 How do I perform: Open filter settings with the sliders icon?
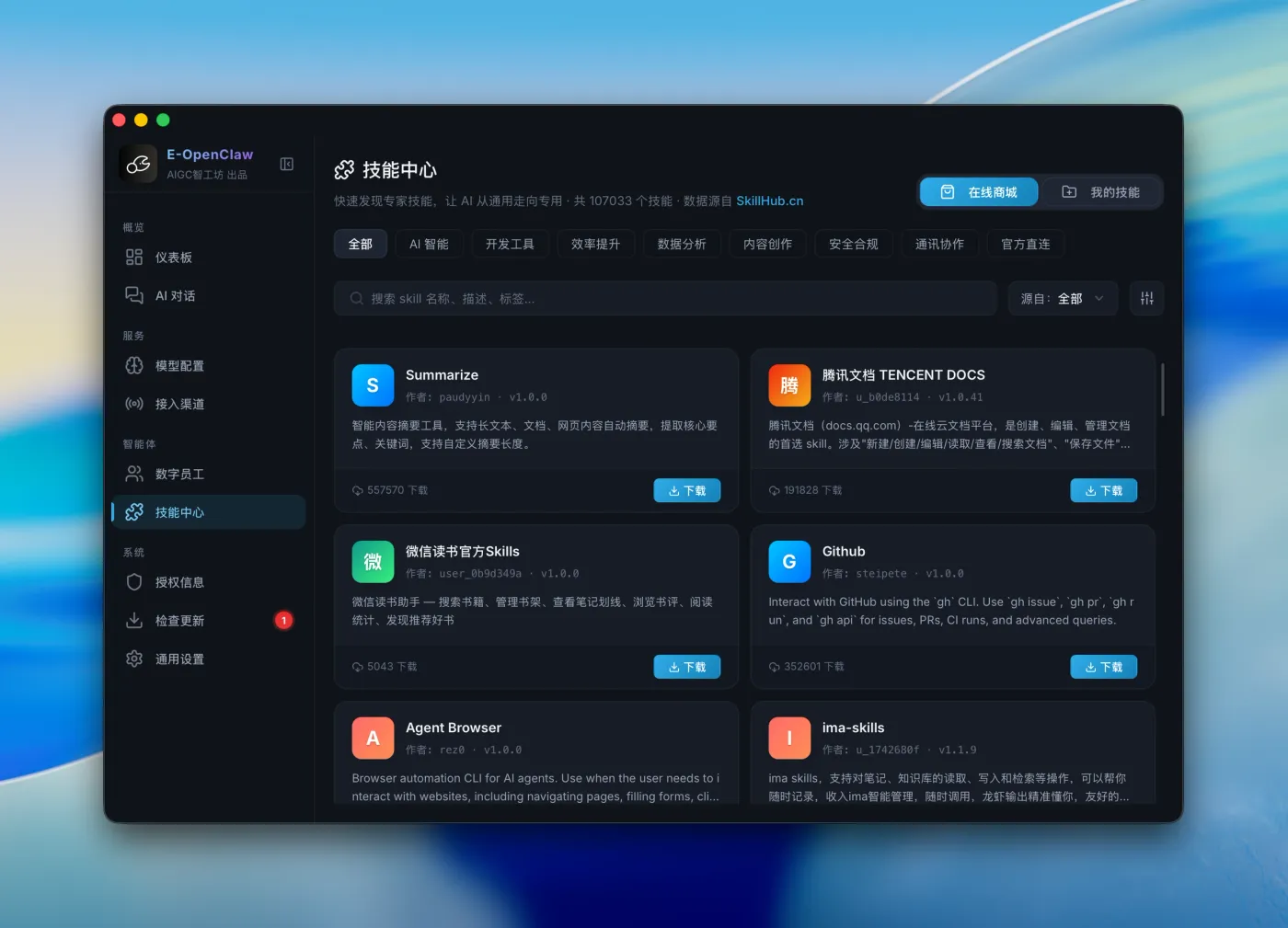coord(1146,298)
